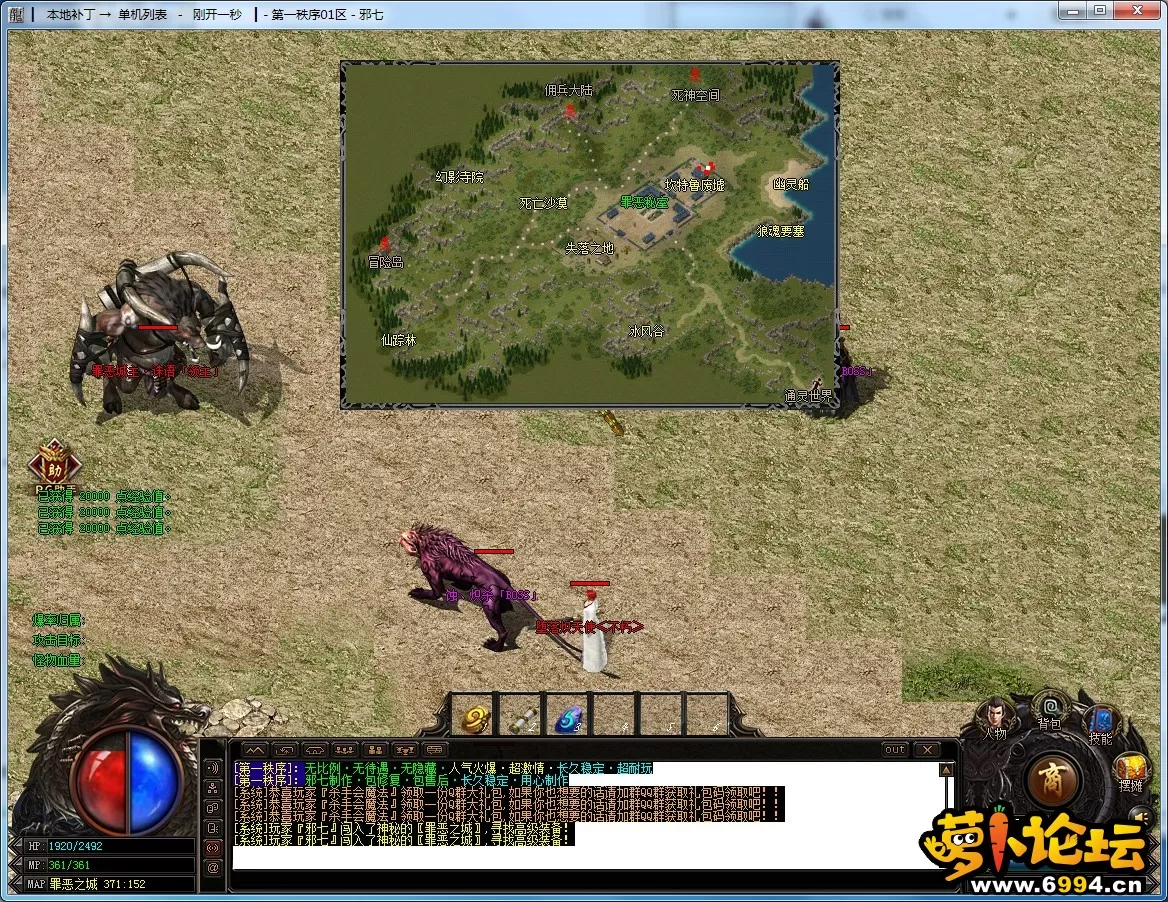Click the 攻击目标 label

click(59, 640)
